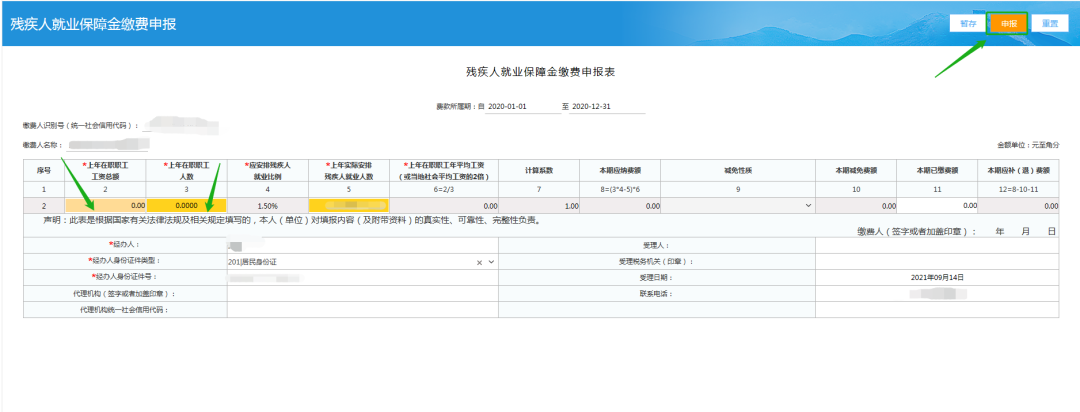Image resolution: width=1080 pixels, height=412 pixels.
Task: Select the 代理机构统一社会信用代码 field
Action: point(363,309)
